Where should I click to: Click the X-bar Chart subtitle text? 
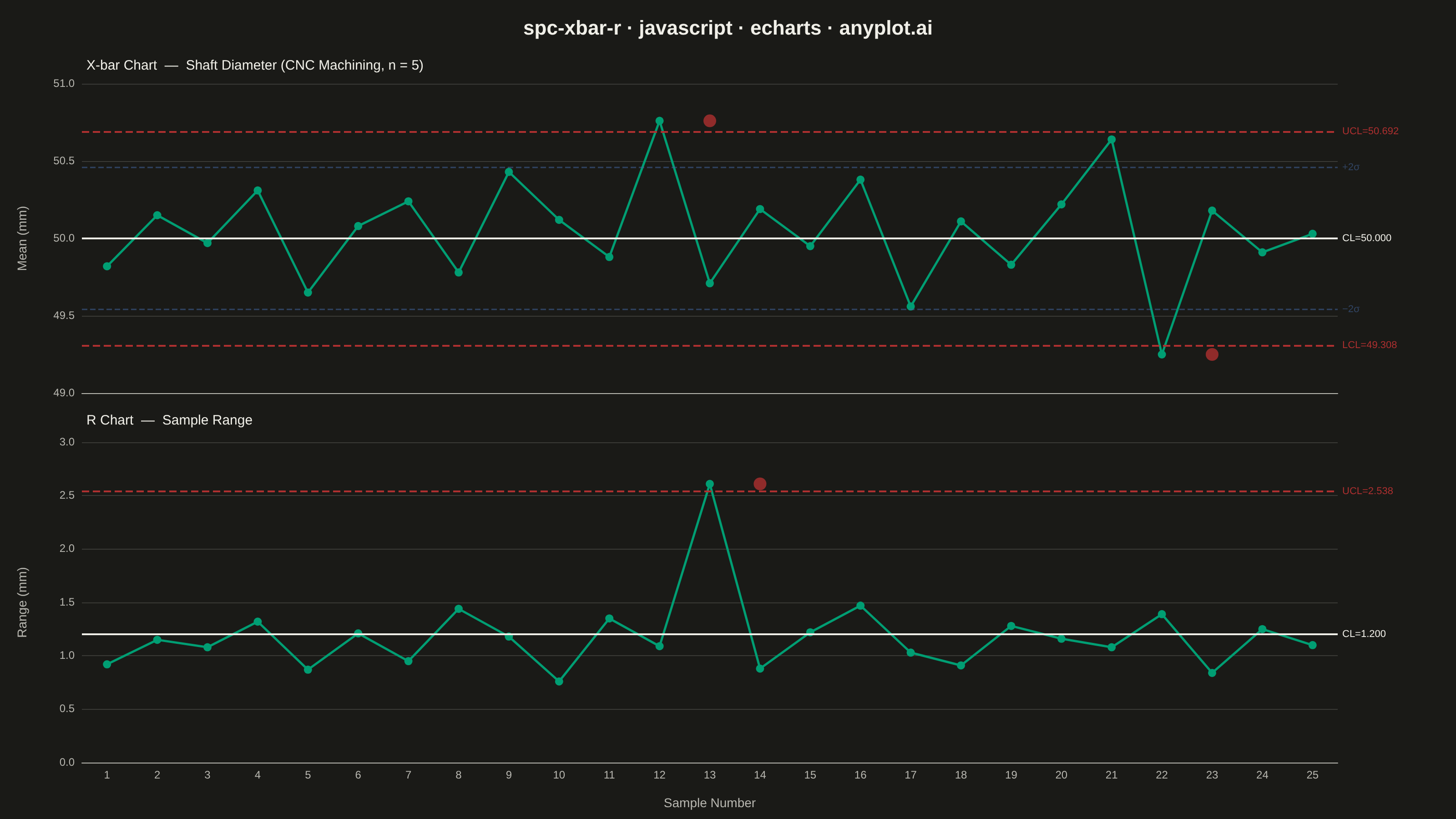254,66
